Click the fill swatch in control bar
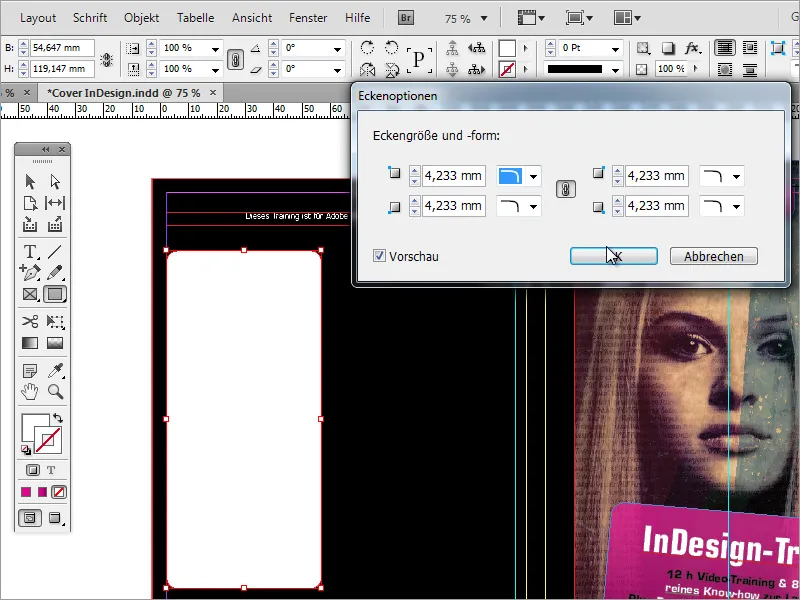Image resolution: width=800 pixels, height=600 pixels. click(x=507, y=48)
